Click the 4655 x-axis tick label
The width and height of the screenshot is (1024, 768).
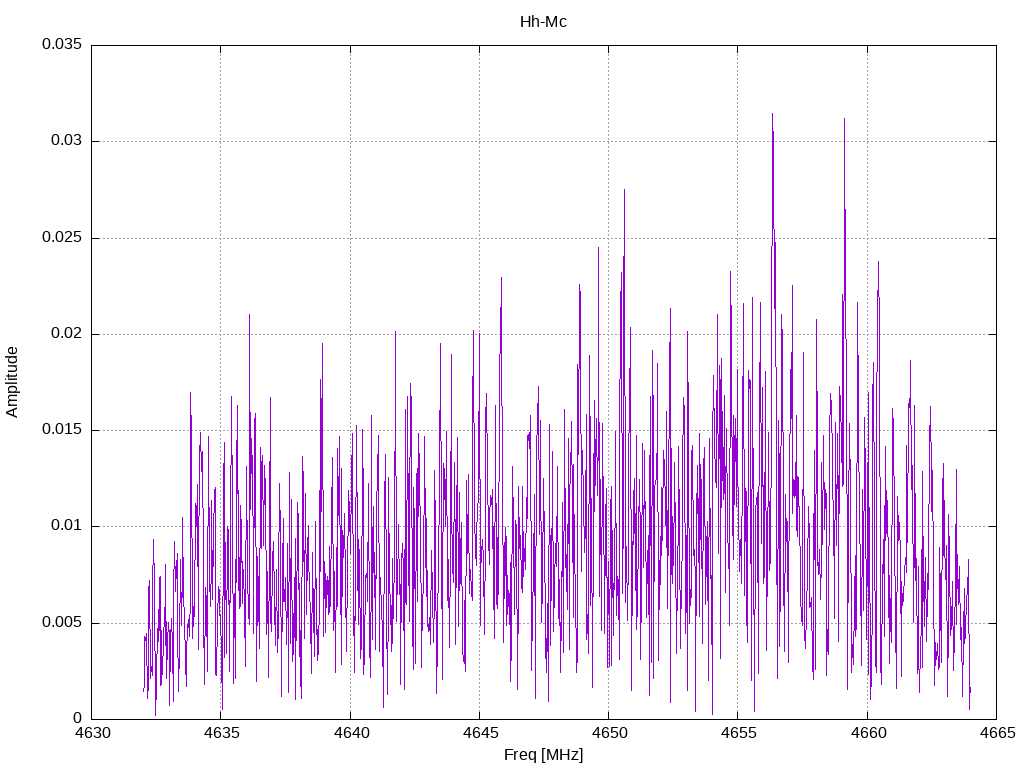pyautogui.click(x=737, y=733)
